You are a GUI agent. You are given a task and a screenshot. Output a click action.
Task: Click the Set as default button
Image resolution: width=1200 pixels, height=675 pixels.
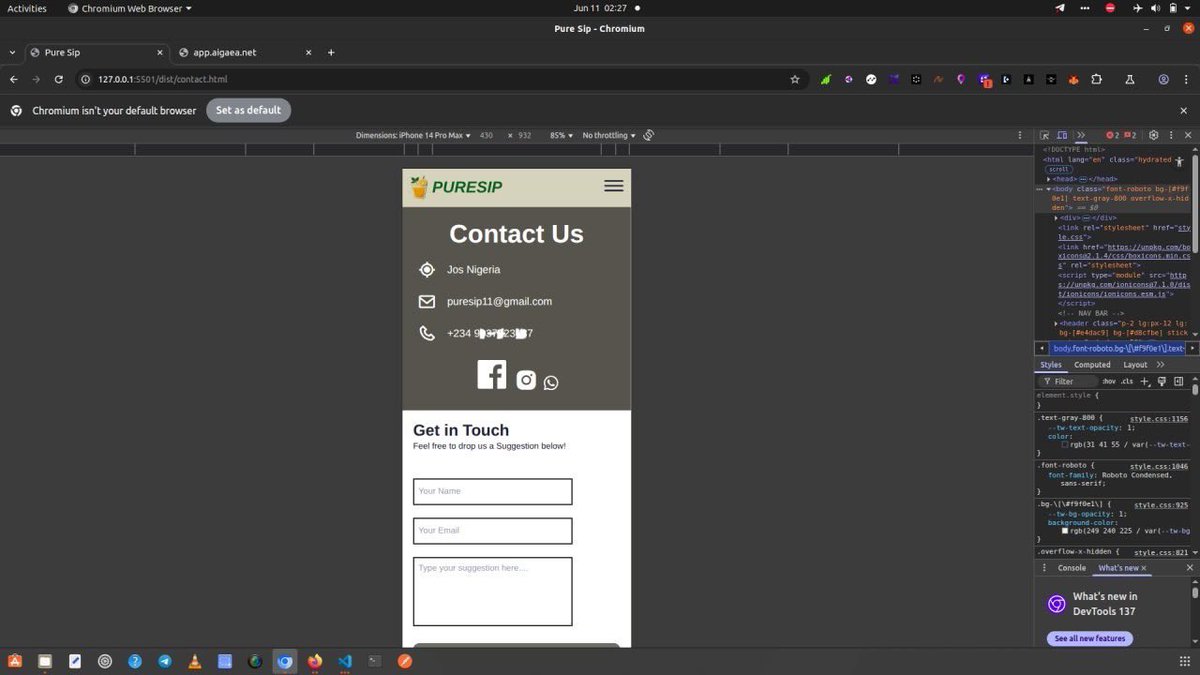[x=248, y=110]
